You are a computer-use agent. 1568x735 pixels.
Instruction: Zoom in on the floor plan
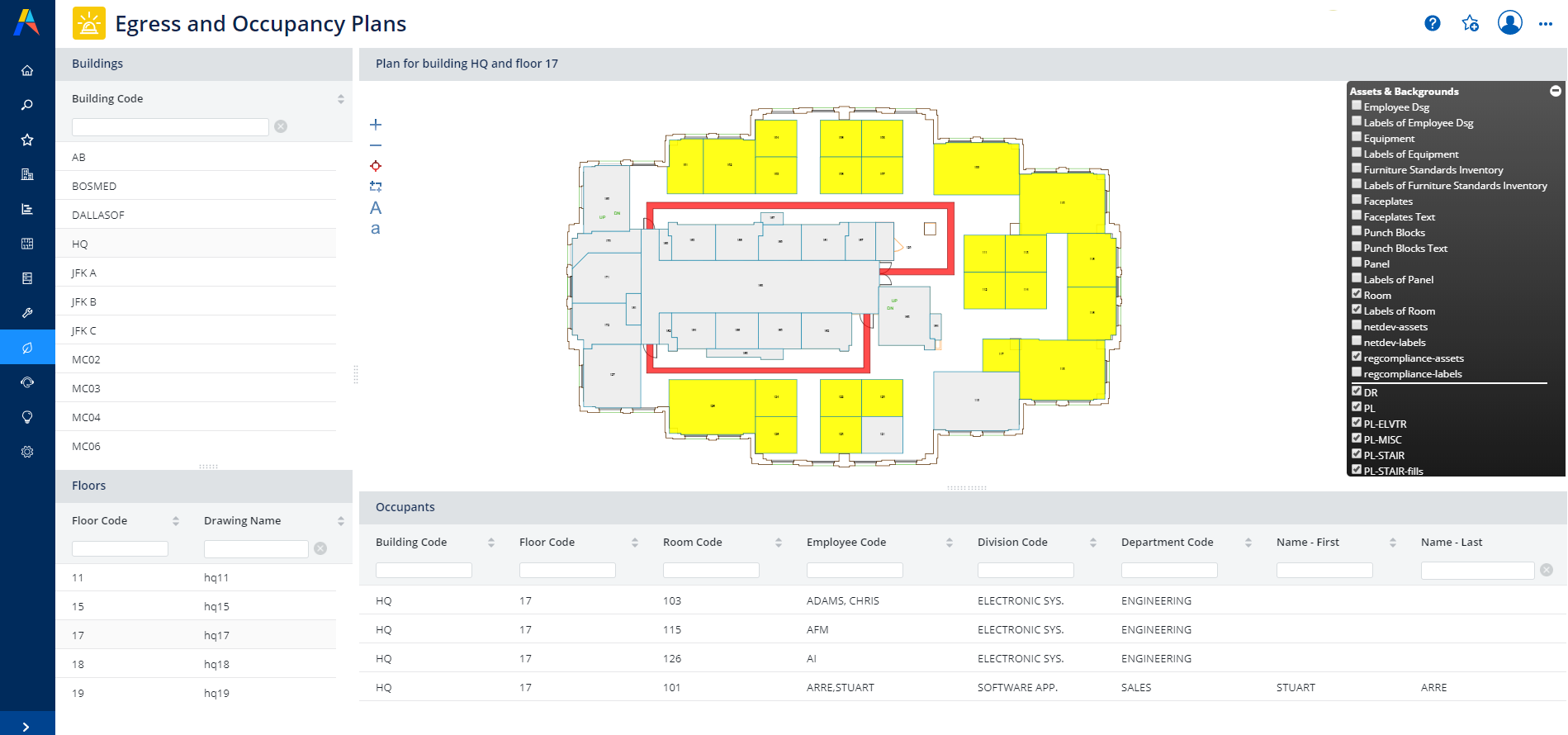click(376, 125)
